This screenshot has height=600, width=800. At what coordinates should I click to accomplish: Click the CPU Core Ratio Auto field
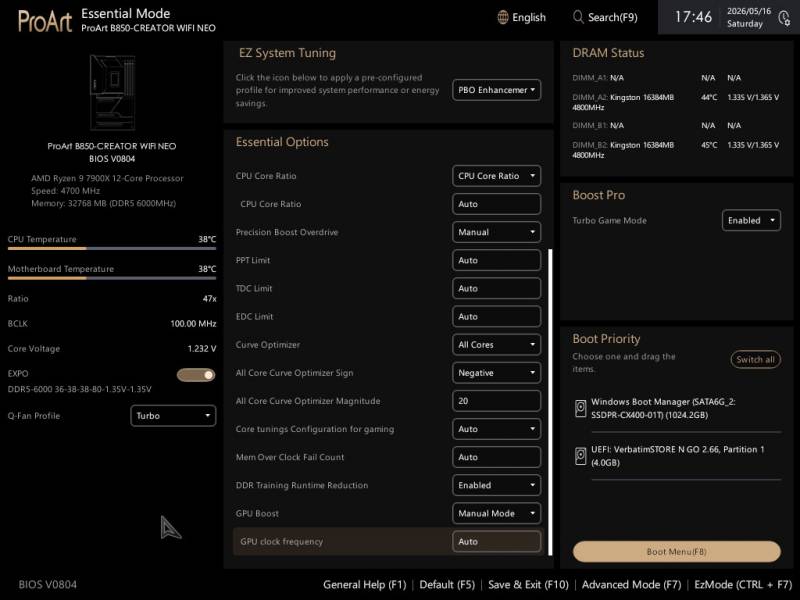click(496, 204)
